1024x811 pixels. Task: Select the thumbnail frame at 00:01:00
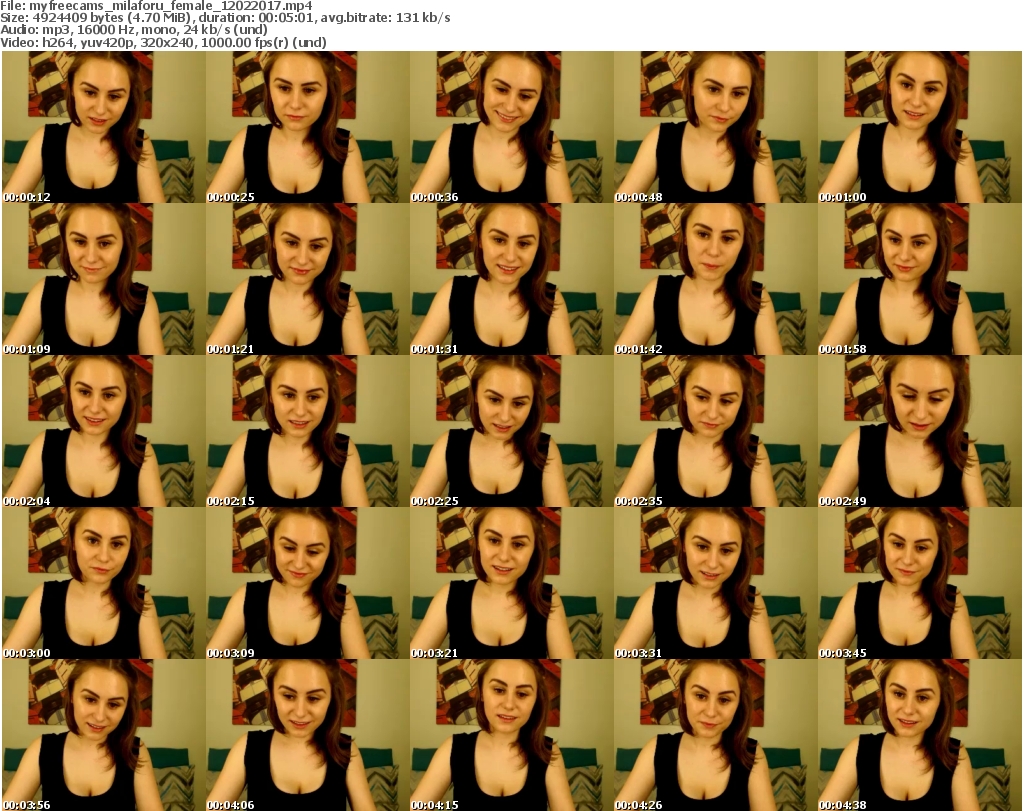(x=920, y=127)
